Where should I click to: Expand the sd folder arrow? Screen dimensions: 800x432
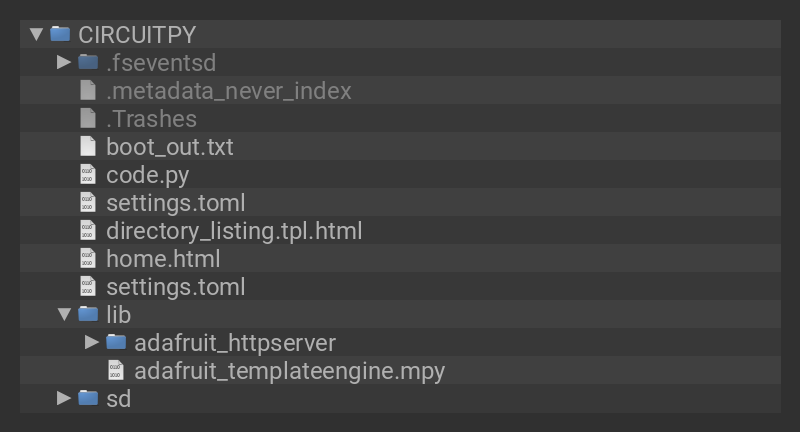[x=64, y=399]
